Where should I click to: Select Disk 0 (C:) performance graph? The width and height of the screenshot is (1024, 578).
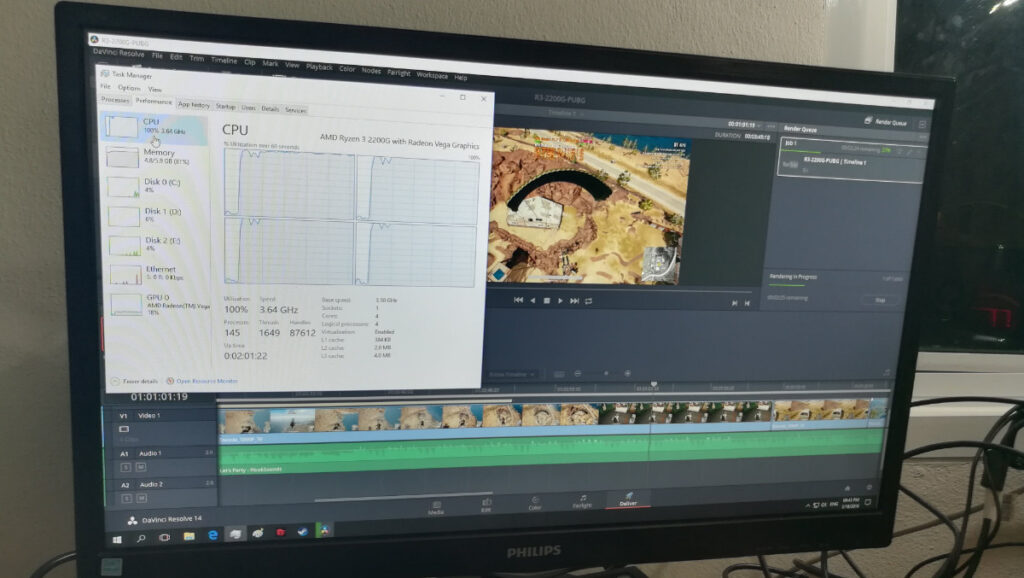(157, 185)
